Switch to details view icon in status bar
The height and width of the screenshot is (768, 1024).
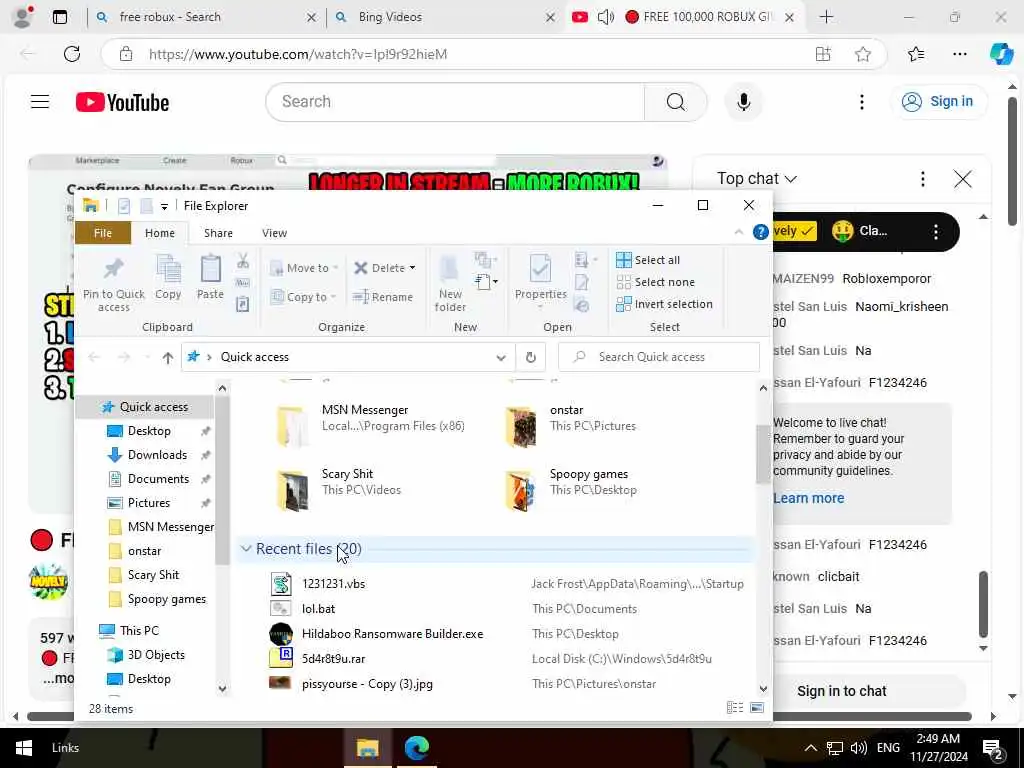click(735, 708)
